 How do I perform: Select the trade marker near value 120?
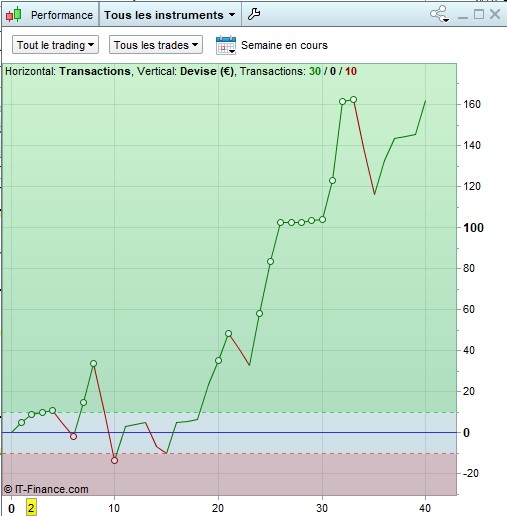332,181
